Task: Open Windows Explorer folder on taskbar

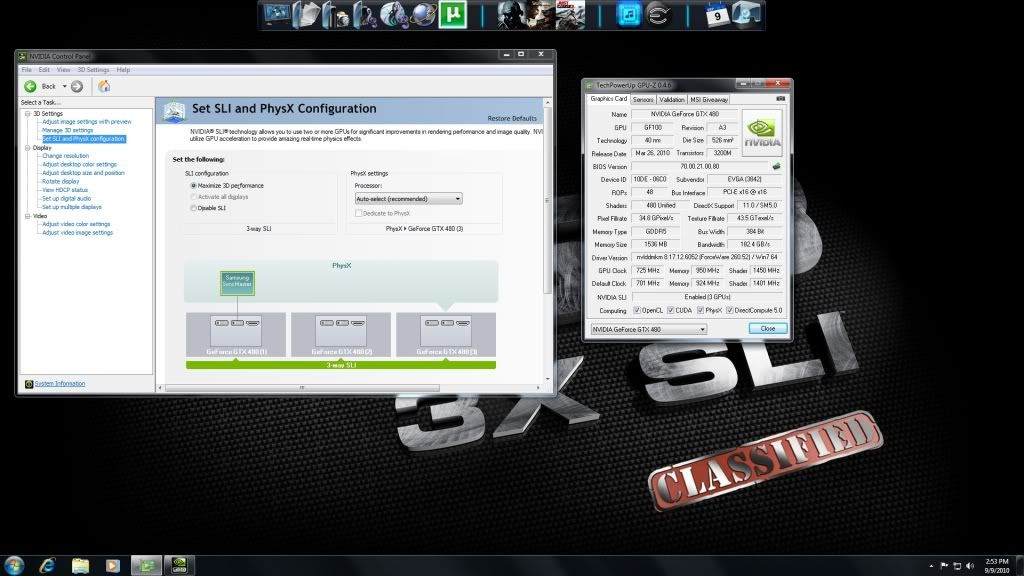Action: [80, 566]
